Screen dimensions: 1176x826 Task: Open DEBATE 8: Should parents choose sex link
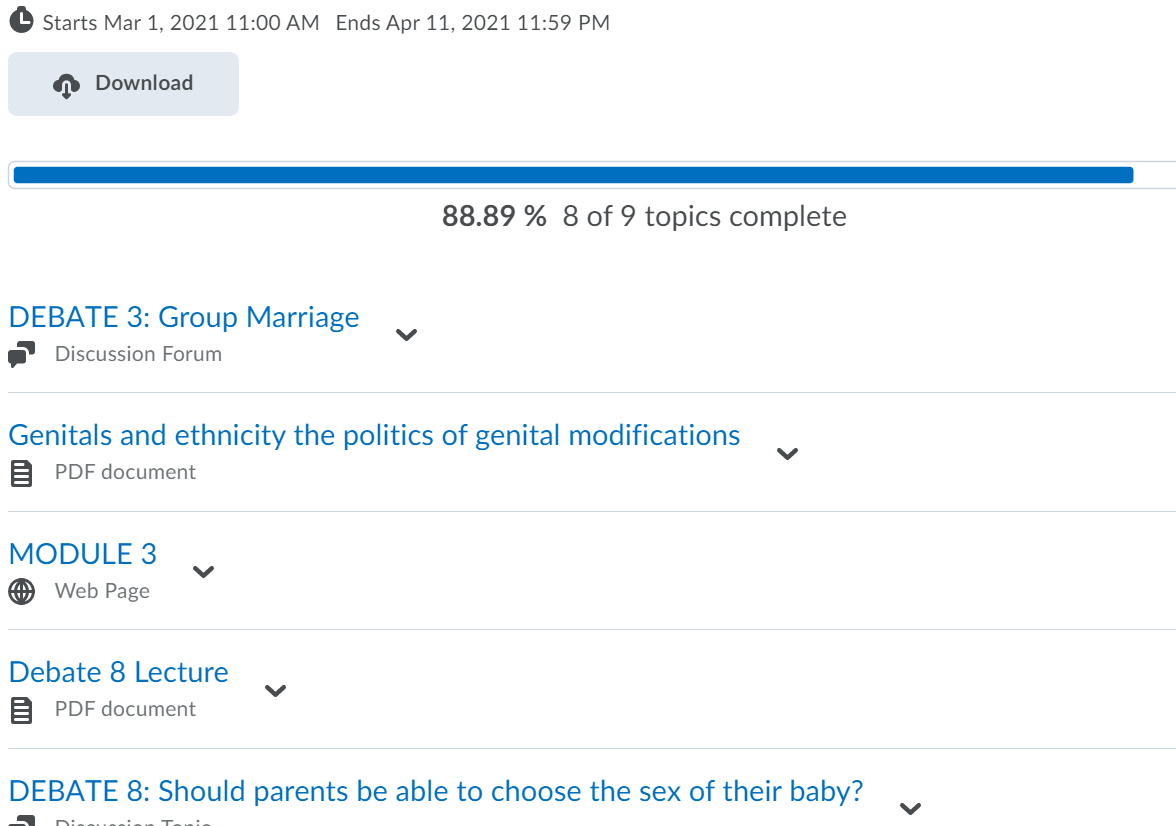(436, 791)
